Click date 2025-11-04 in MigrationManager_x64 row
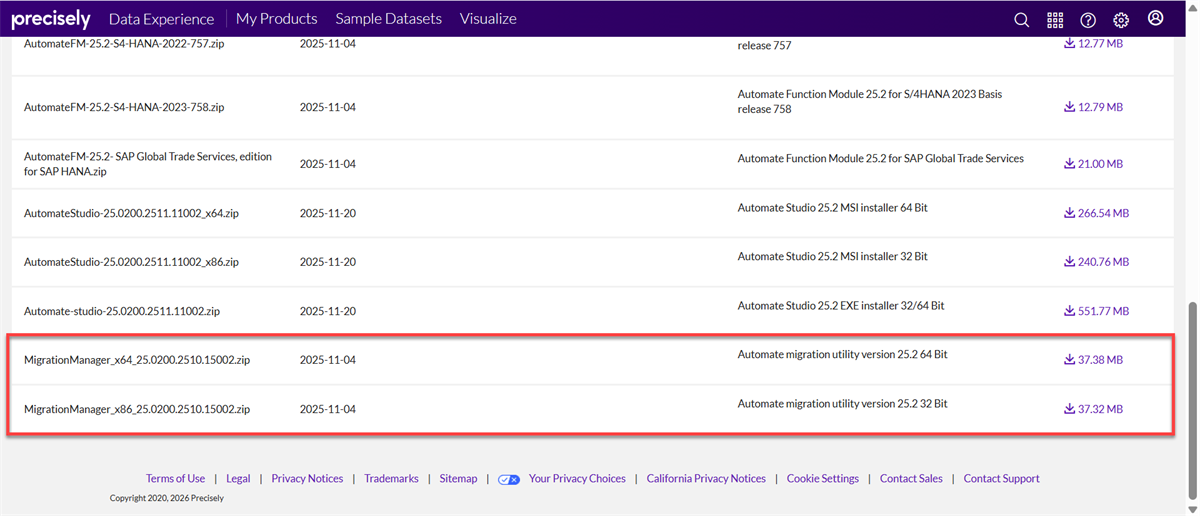Screen dimensions: 1200x516 328,360
